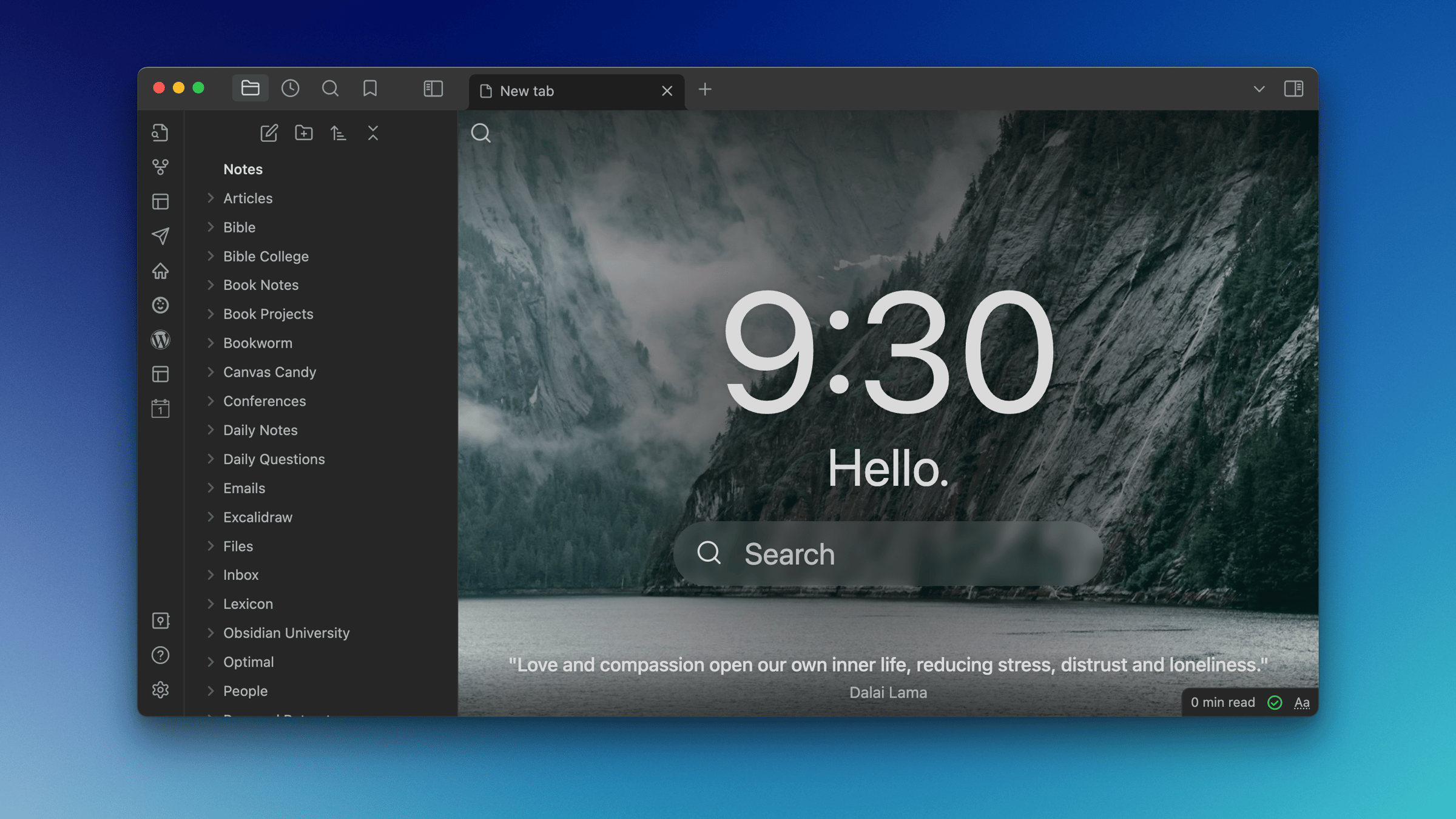Open settings gear icon
The width and height of the screenshot is (1456, 819).
point(160,690)
